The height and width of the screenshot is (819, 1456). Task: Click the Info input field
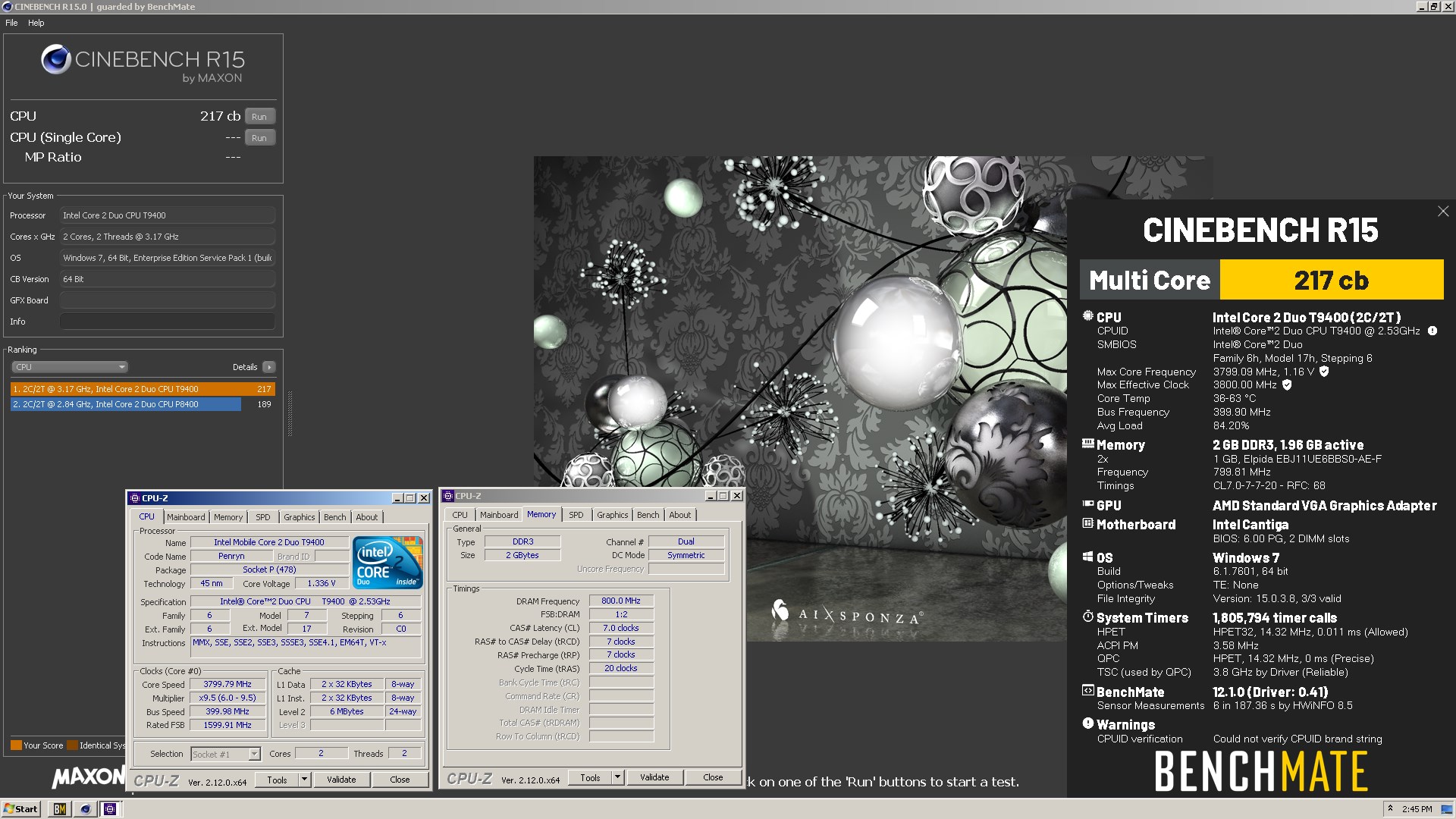tap(168, 322)
